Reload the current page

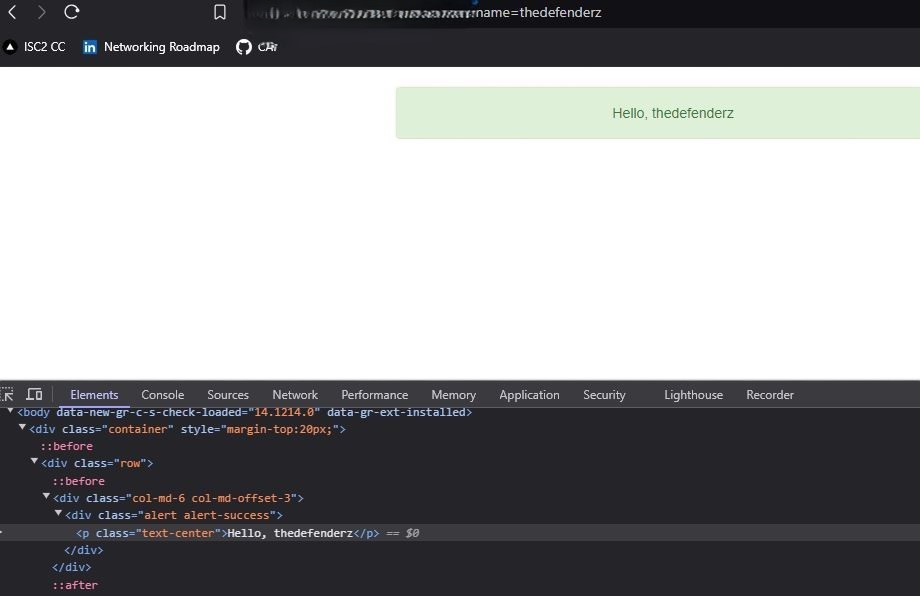click(x=72, y=12)
